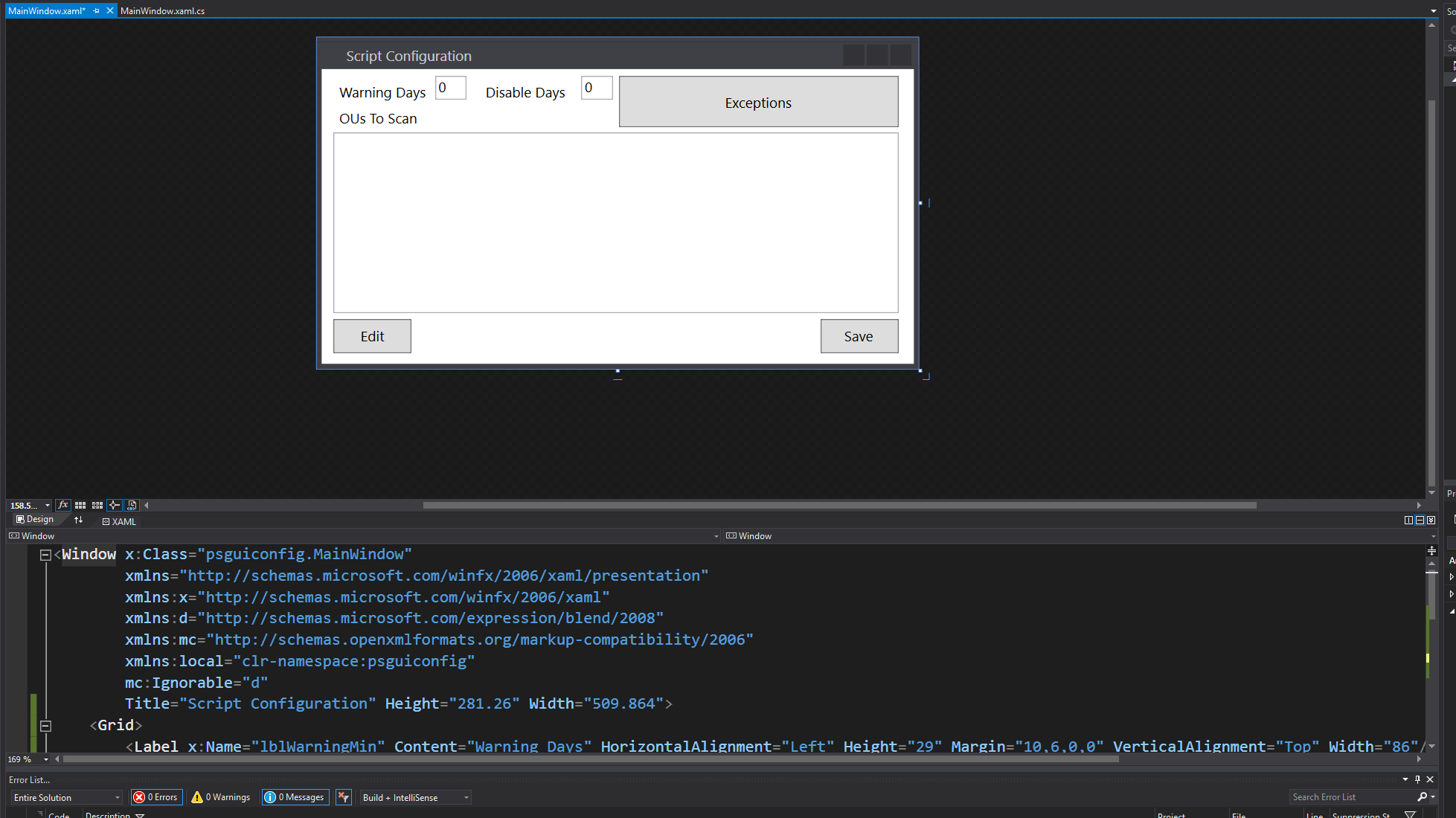Open the Build + IntelliSense dropdown
Image resolution: width=1456 pixels, height=818 pixels.
tap(415, 797)
